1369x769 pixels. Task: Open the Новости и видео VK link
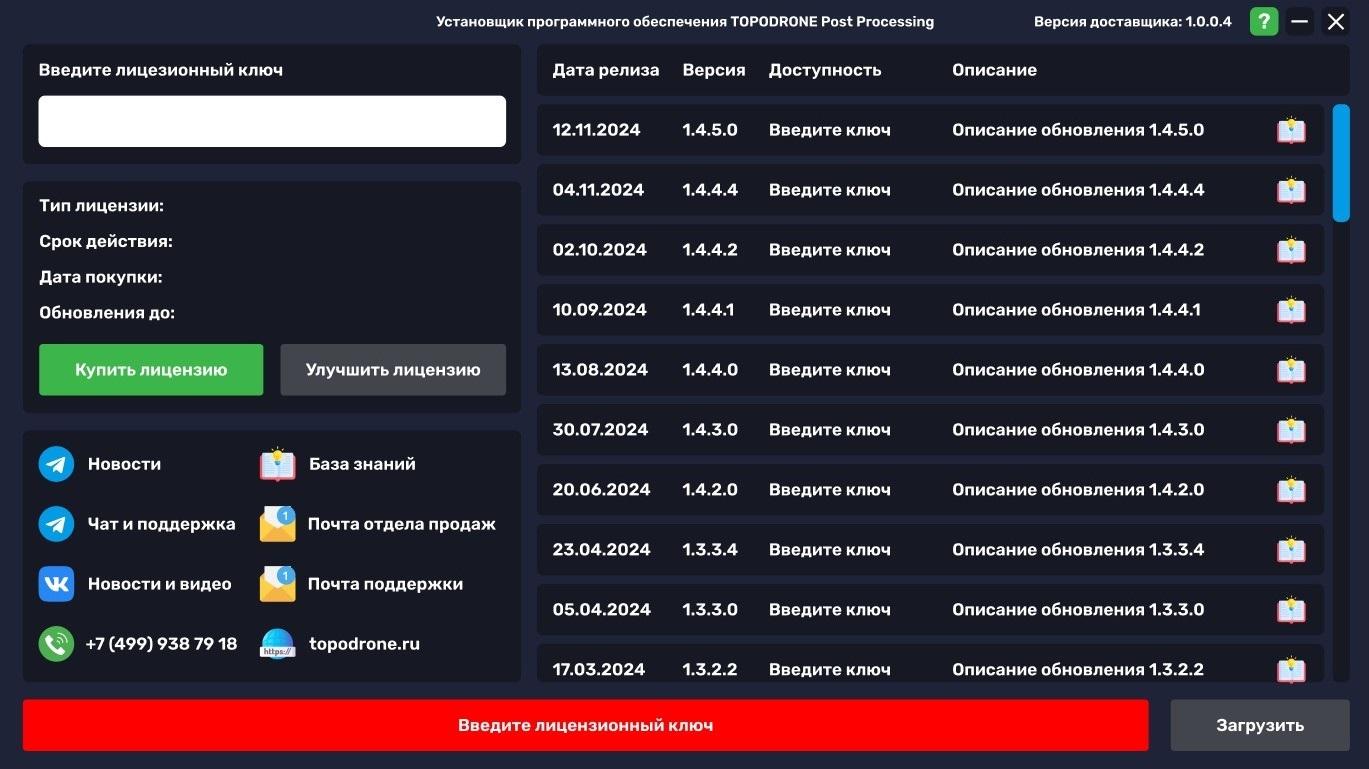click(x=159, y=584)
